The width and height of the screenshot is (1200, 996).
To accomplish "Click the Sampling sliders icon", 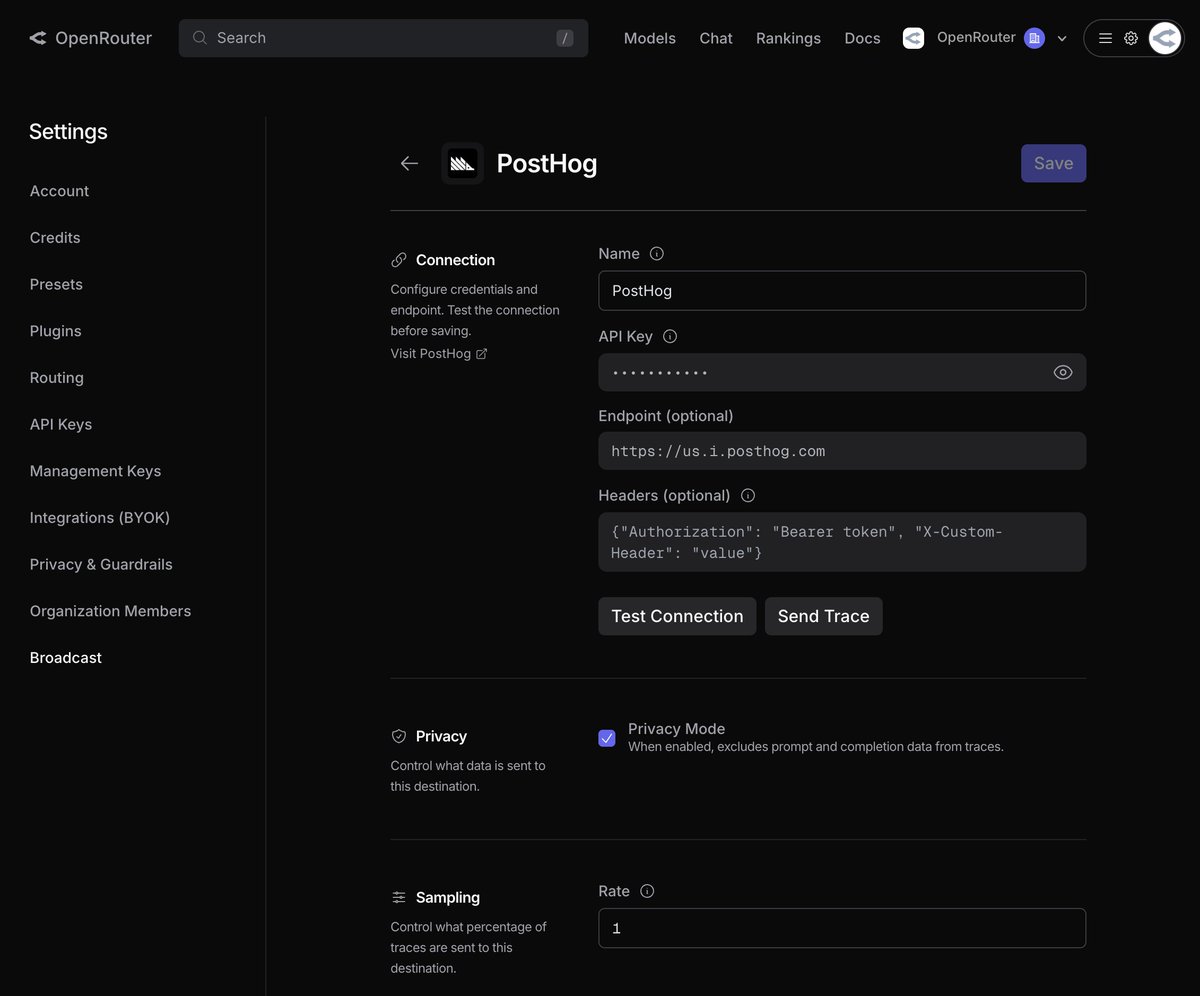I will coord(399,898).
